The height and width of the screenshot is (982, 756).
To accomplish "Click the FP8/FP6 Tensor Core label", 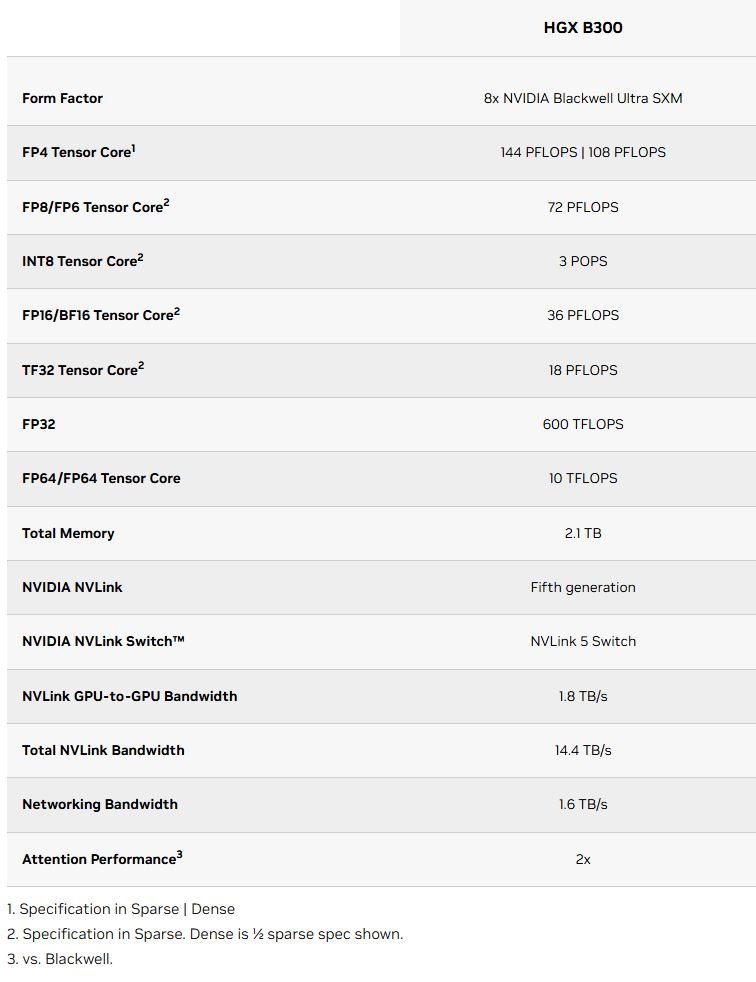I will coord(93,207).
